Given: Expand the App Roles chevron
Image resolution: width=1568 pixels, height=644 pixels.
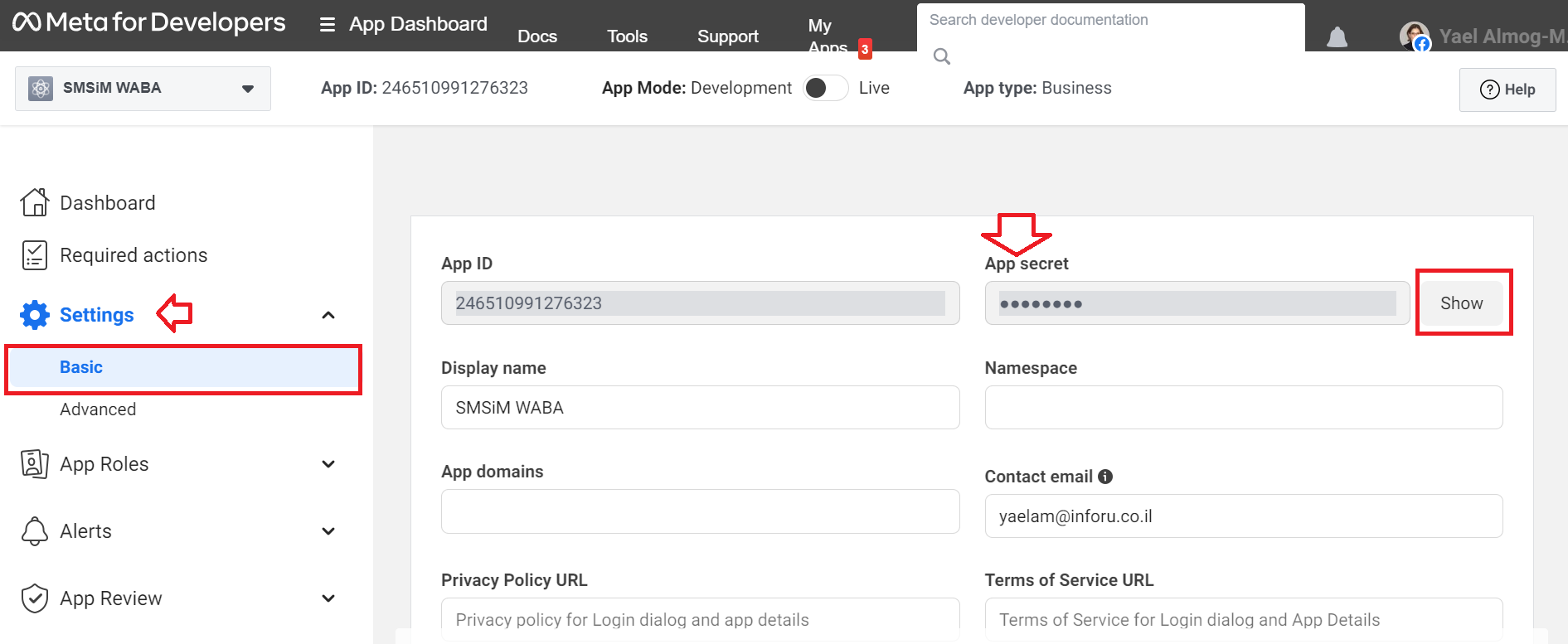Looking at the screenshot, I should click(x=328, y=464).
